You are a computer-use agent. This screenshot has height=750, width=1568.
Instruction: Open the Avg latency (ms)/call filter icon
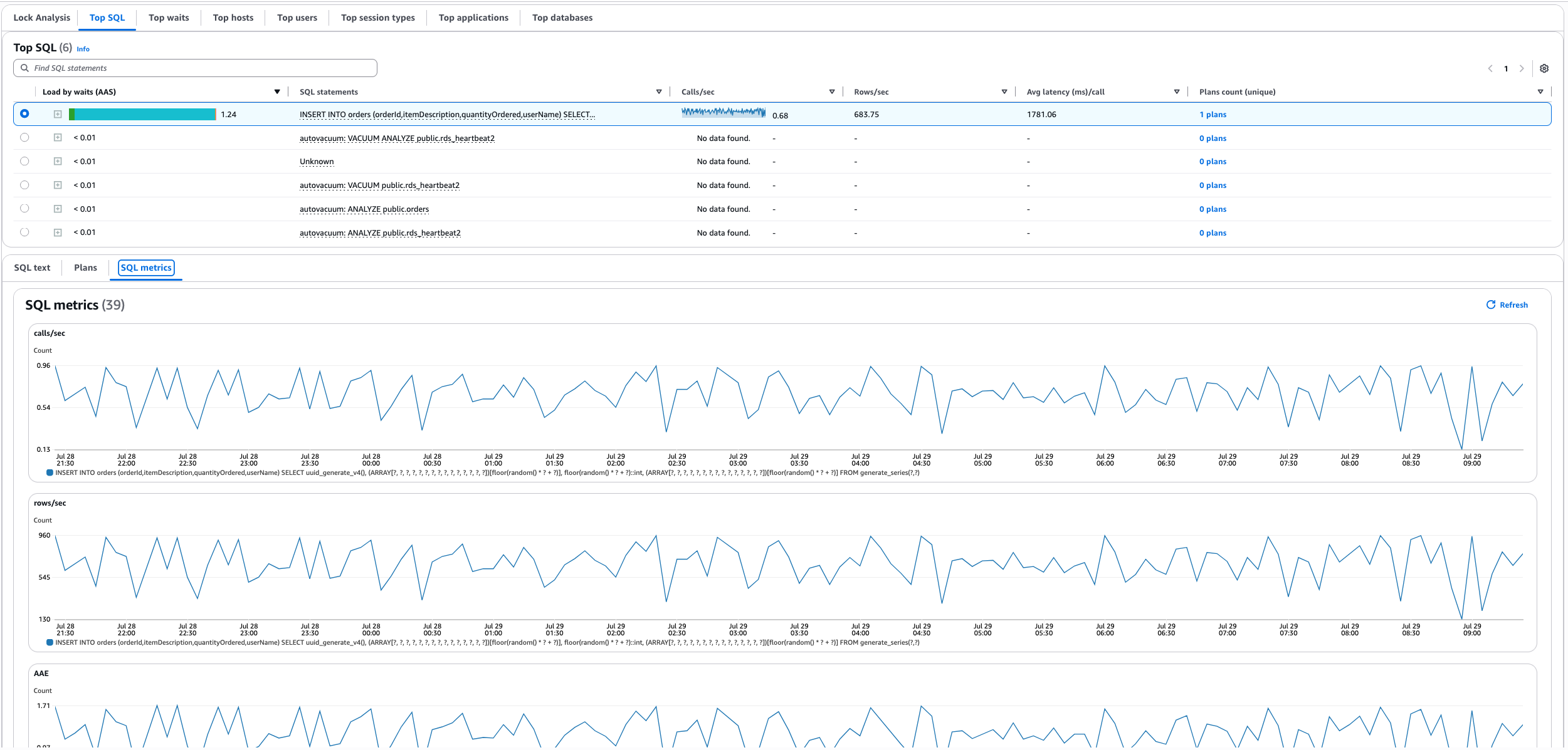(x=1176, y=91)
